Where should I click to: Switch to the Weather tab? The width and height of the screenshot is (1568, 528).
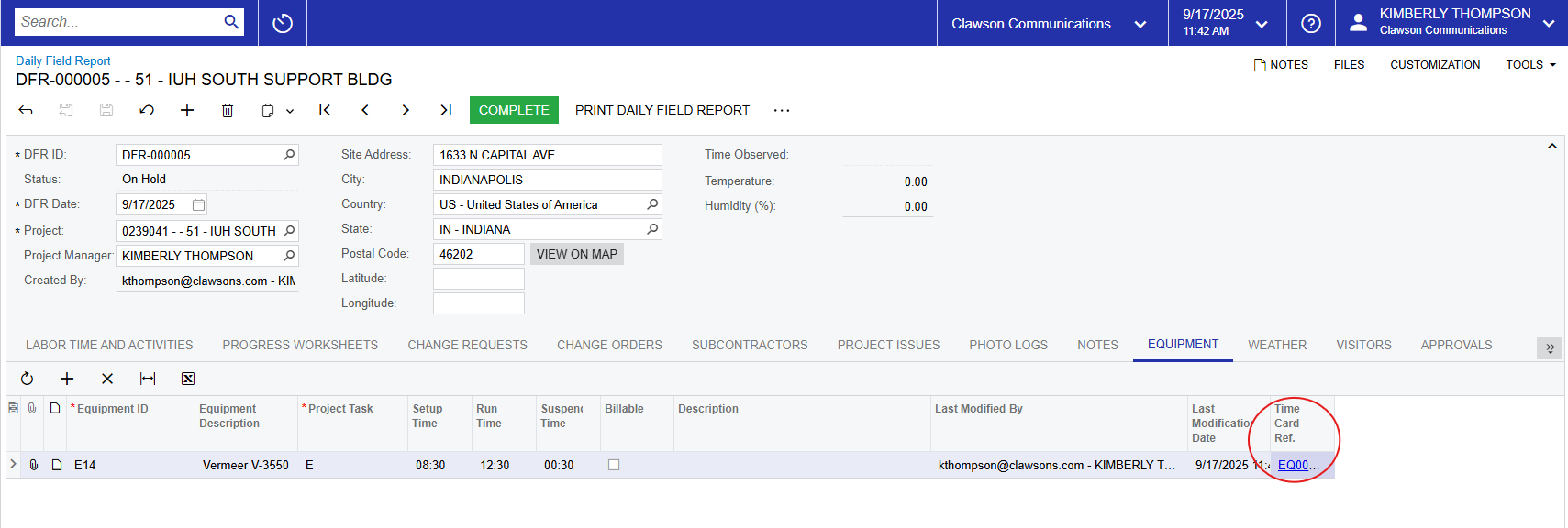pos(1276,345)
